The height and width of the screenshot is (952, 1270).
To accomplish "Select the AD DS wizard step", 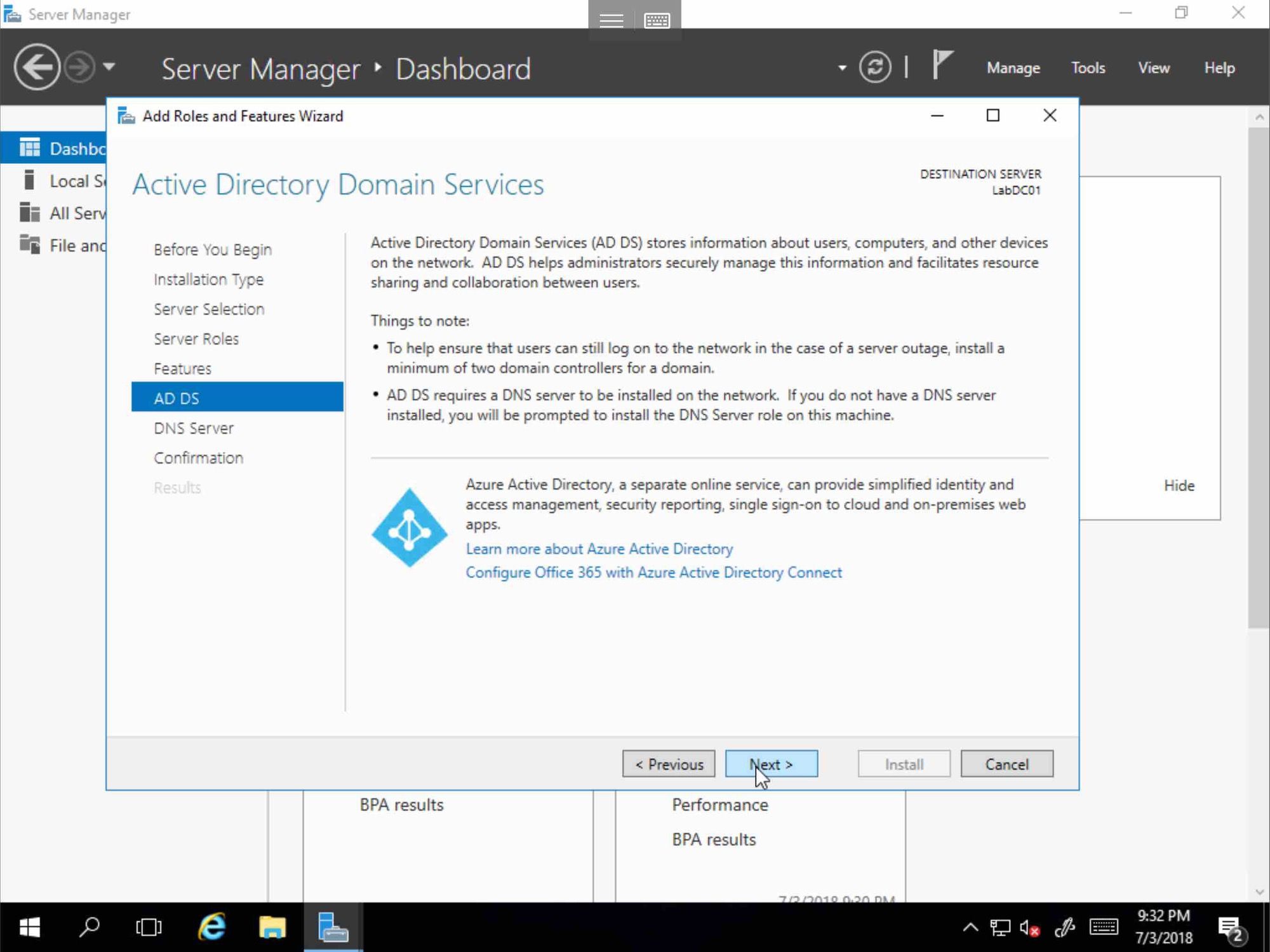I will 237,398.
